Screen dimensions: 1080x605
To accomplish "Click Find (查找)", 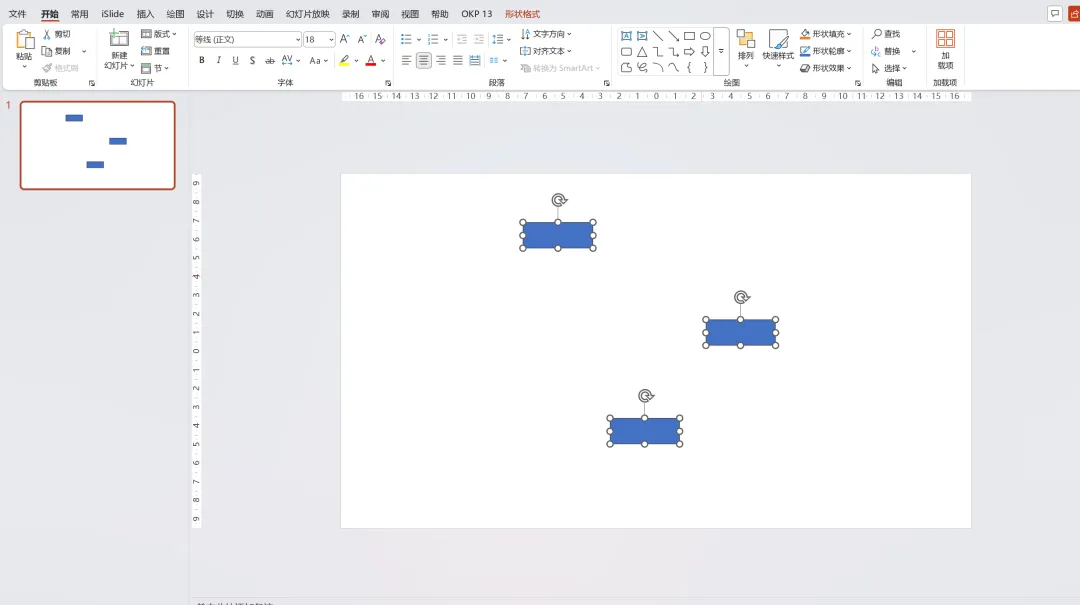I will coord(886,34).
